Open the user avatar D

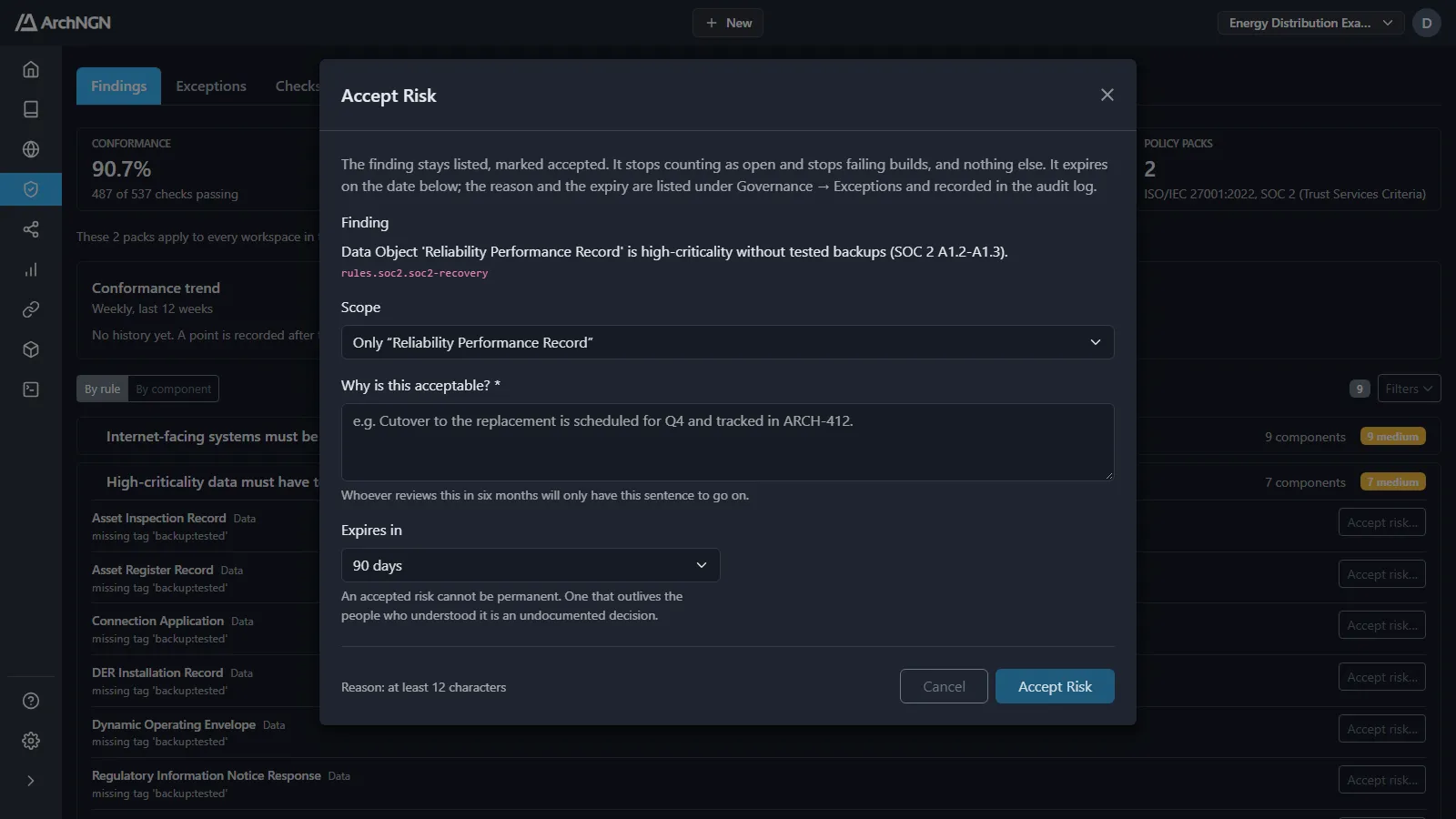(1426, 23)
